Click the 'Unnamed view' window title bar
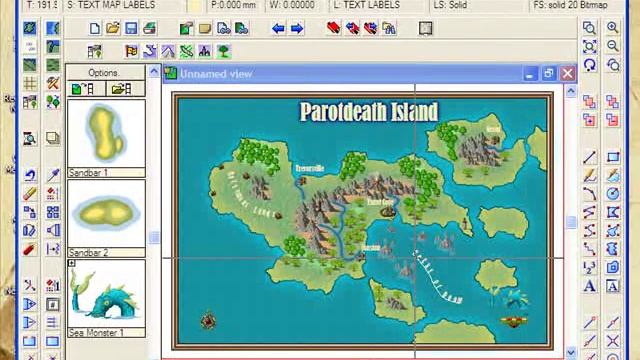Image resolution: width=640 pixels, height=360 pixels. pos(343,74)
